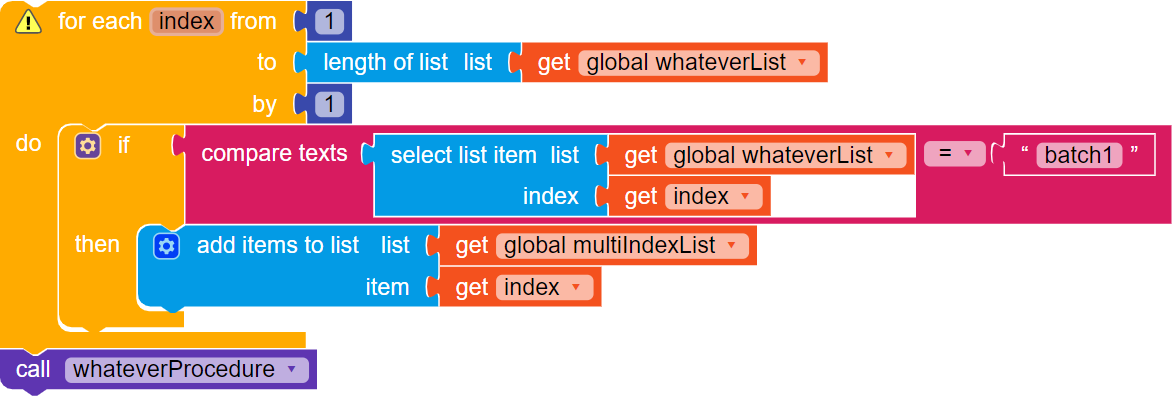
Task: Select the compare texts block
Action: point(274,154)
